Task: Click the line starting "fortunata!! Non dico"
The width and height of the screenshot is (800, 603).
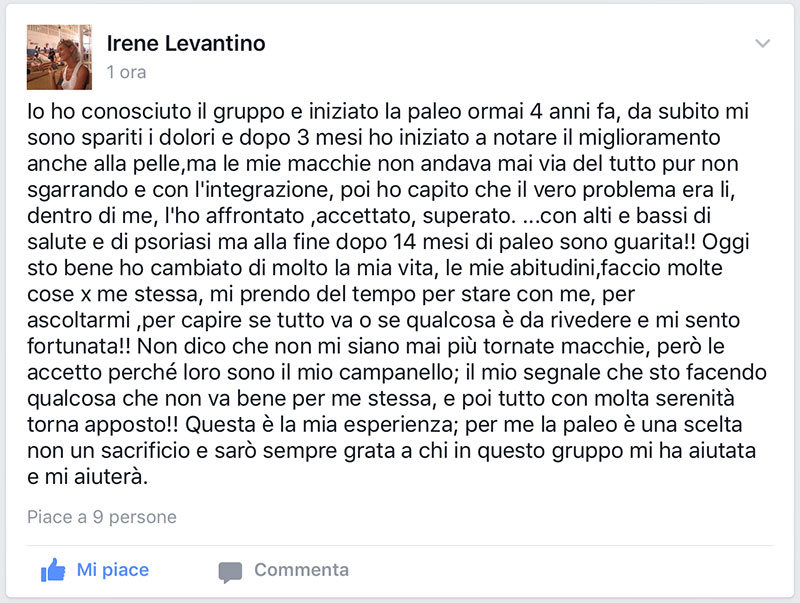Action: 376,346
